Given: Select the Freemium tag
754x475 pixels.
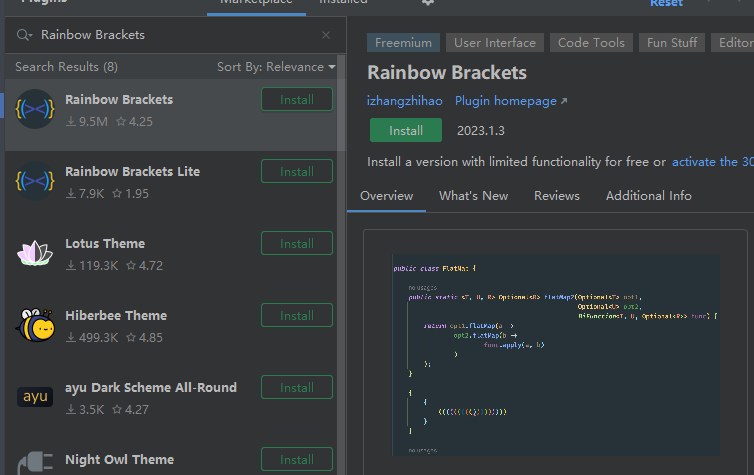Looking at the screenshot, I should [x=403, y=43].
